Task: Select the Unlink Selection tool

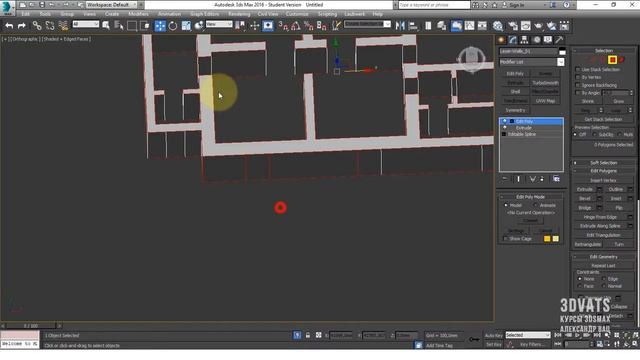Action: pyautogui.click(x=50, y=26)
